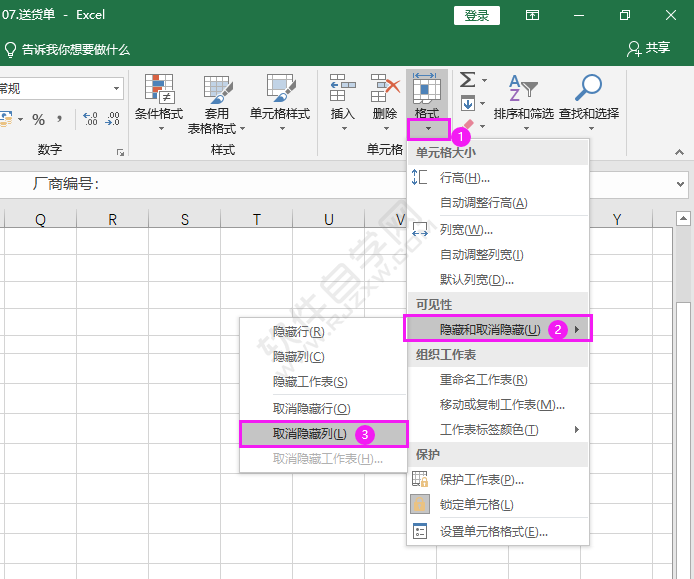Screen dimensions: 694x579
Task: Select Hide Rows 隐藏行(R)
Action: [x=324, y=332]
